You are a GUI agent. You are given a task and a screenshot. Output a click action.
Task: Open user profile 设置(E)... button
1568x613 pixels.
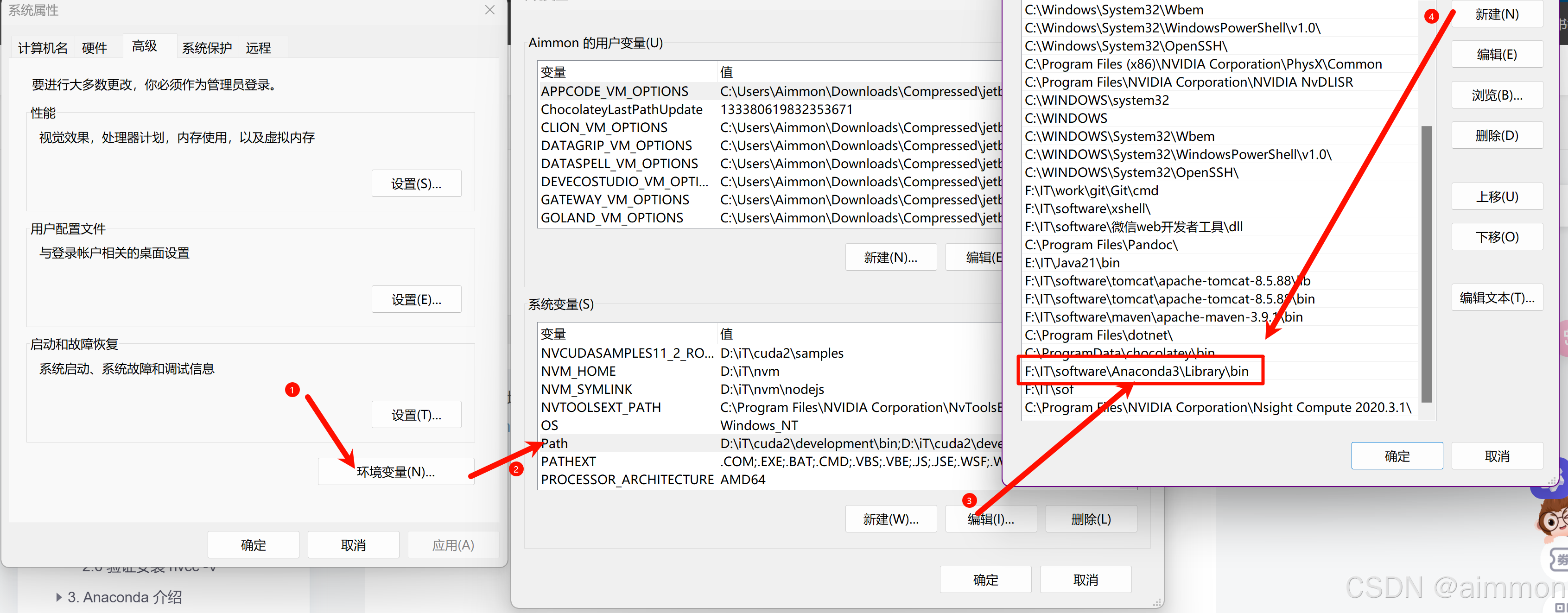(416, 299)
